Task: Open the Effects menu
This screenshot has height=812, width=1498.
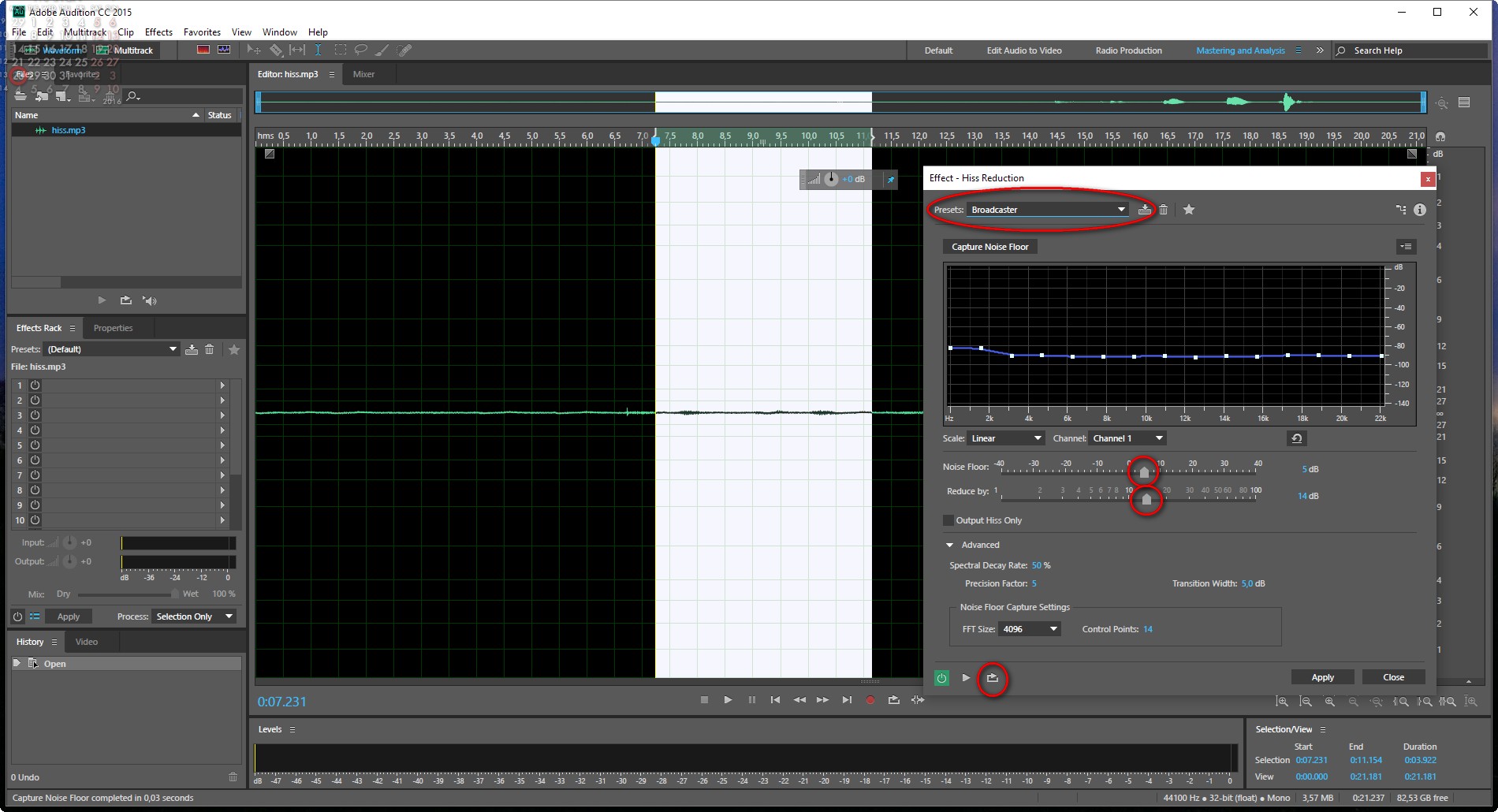Action: pyautogui.click(x=158, y=32)
